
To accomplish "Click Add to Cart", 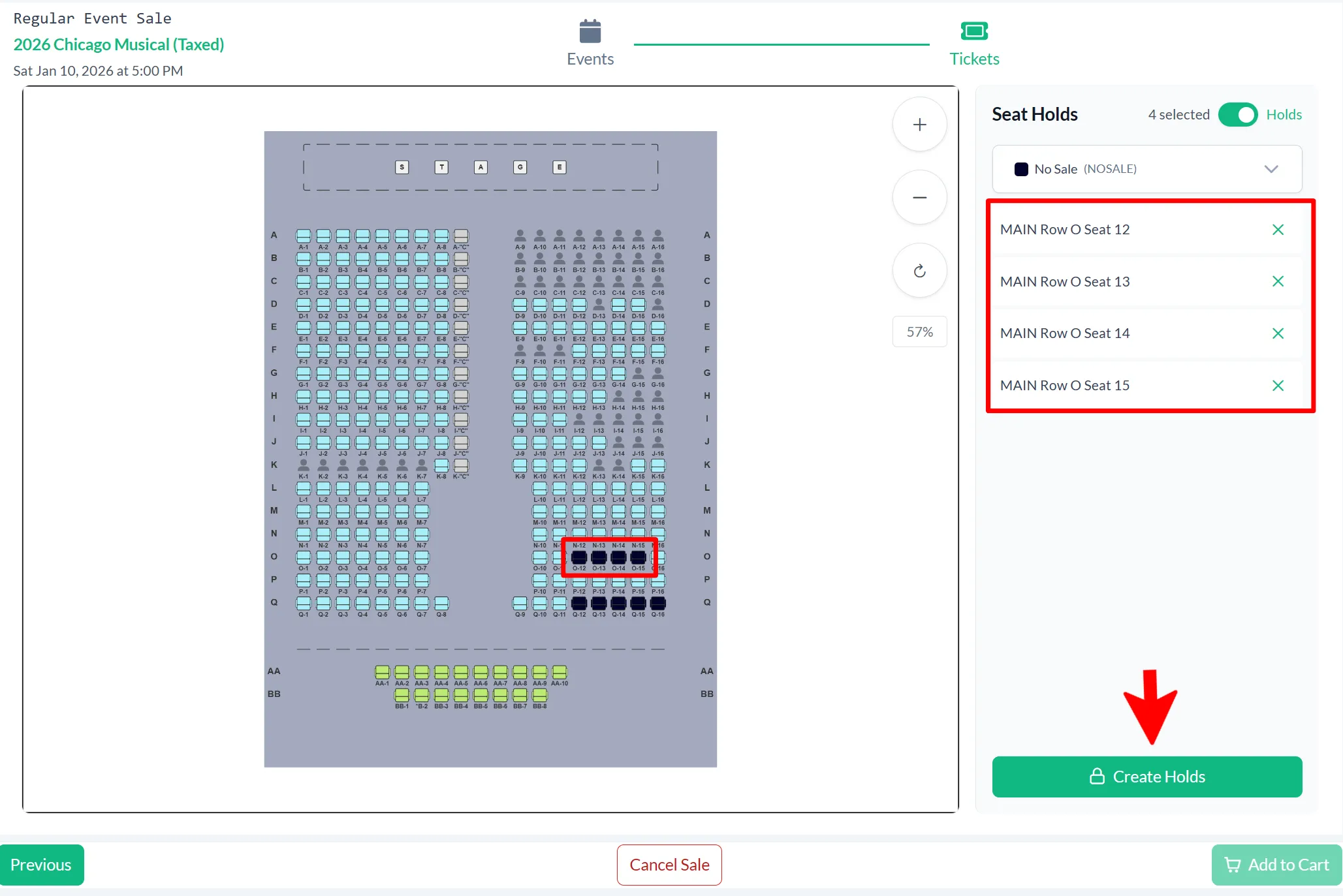I will 1276,865.
